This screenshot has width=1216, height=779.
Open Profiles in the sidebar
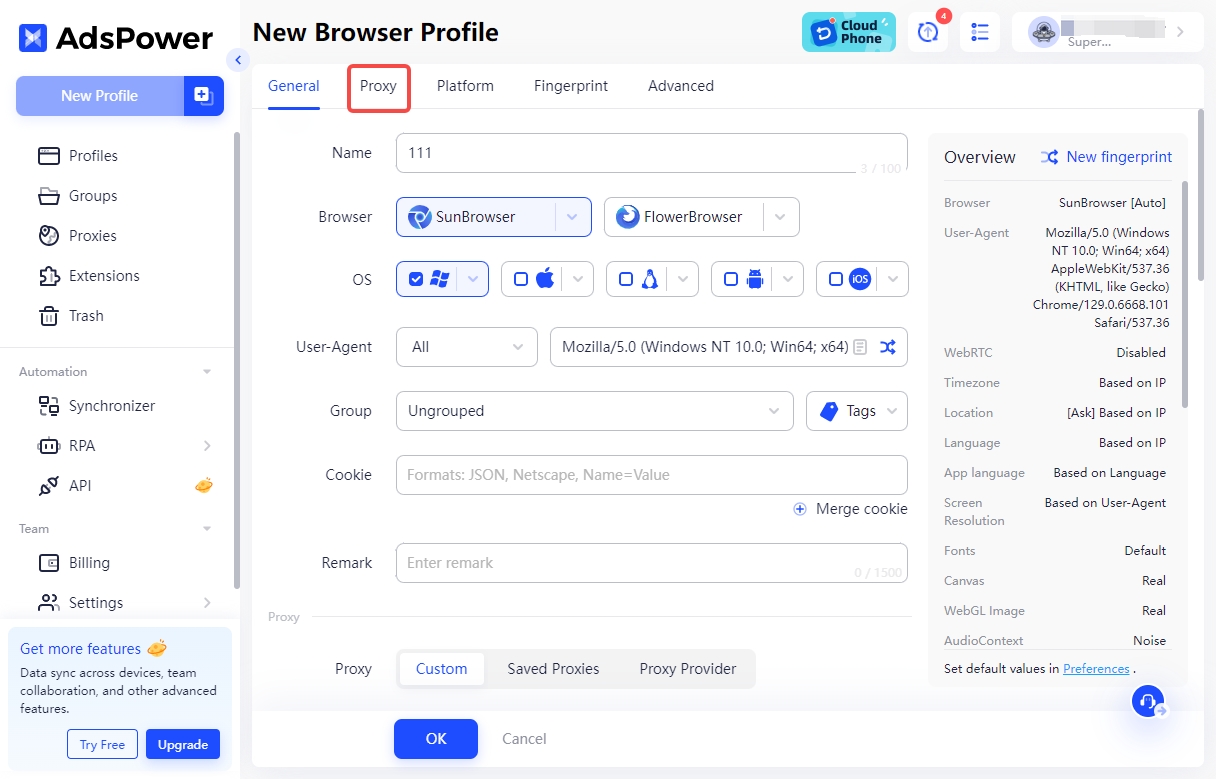tap(93, 156)
